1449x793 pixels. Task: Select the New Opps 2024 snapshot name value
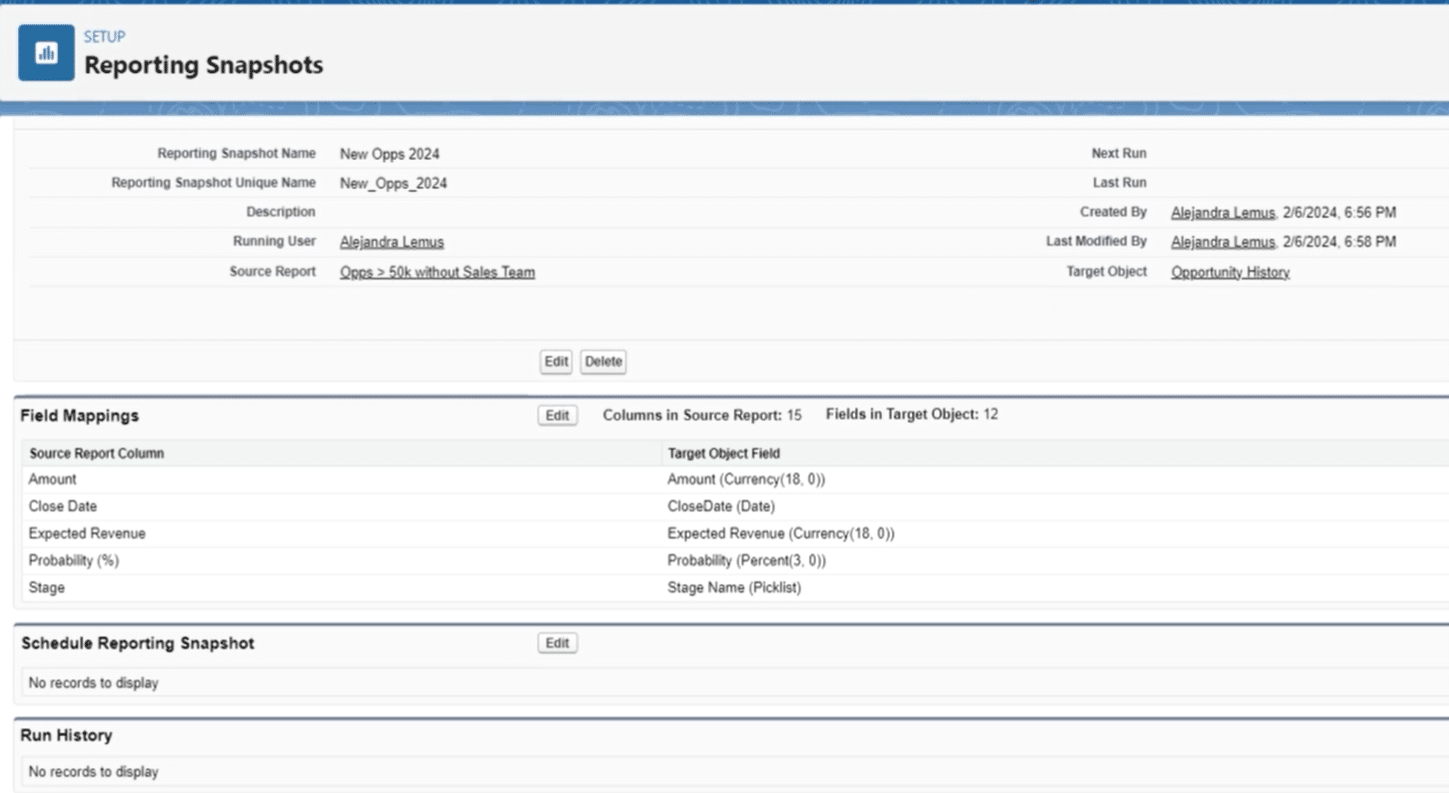click(389, 154)
